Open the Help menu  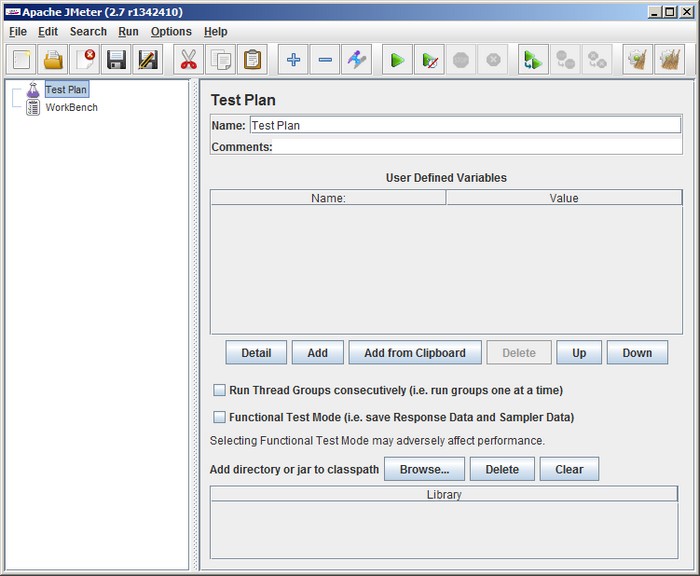tap(216, 32)
